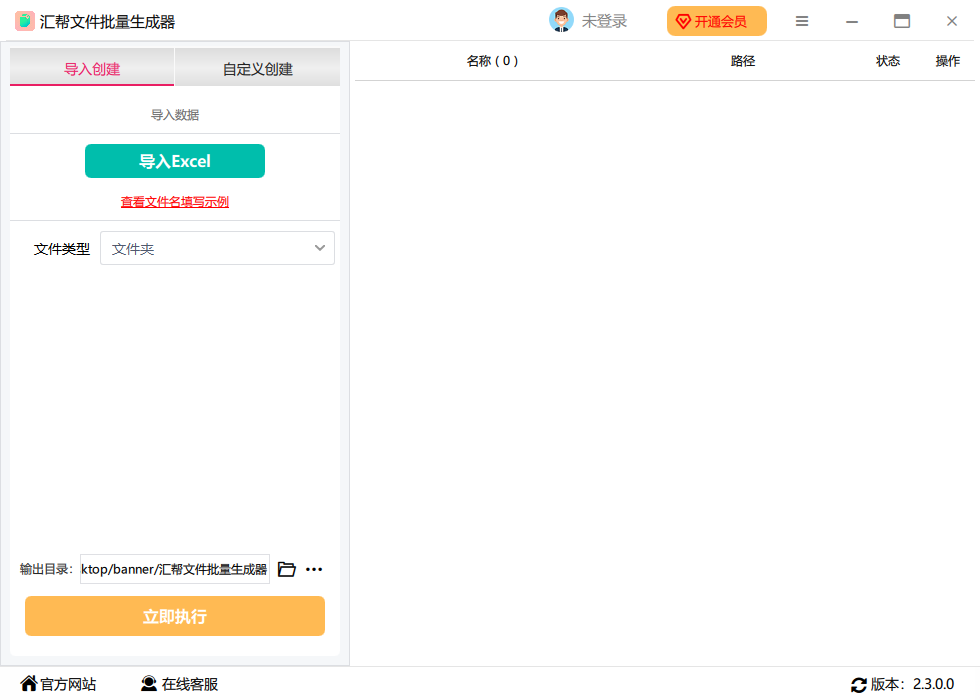The width and height of the screenshot is (980, 700).
Task: Switch to the 自定义创建 tab
Action: click(257, 67)
